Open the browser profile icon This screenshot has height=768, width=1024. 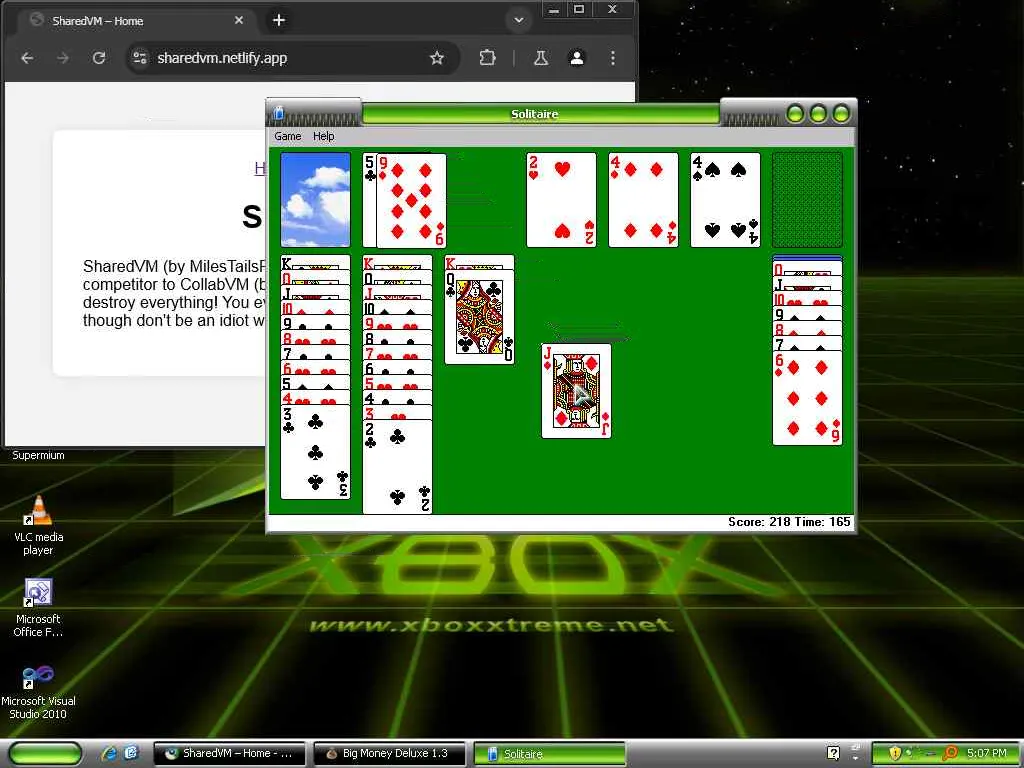pyautogui.click(x=577, y=58)
